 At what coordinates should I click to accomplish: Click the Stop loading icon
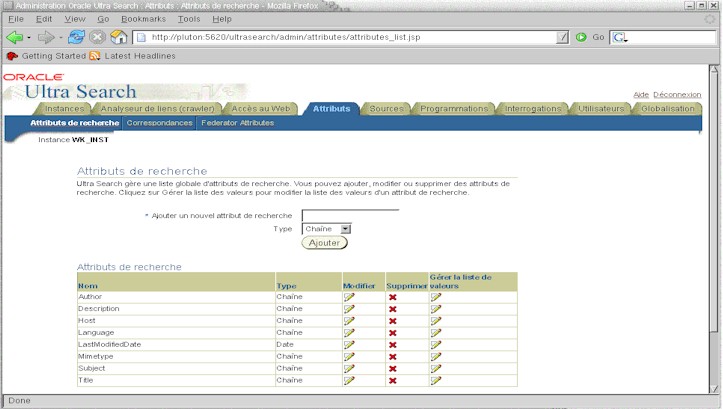pyautogui.click(x=97, y=37)
